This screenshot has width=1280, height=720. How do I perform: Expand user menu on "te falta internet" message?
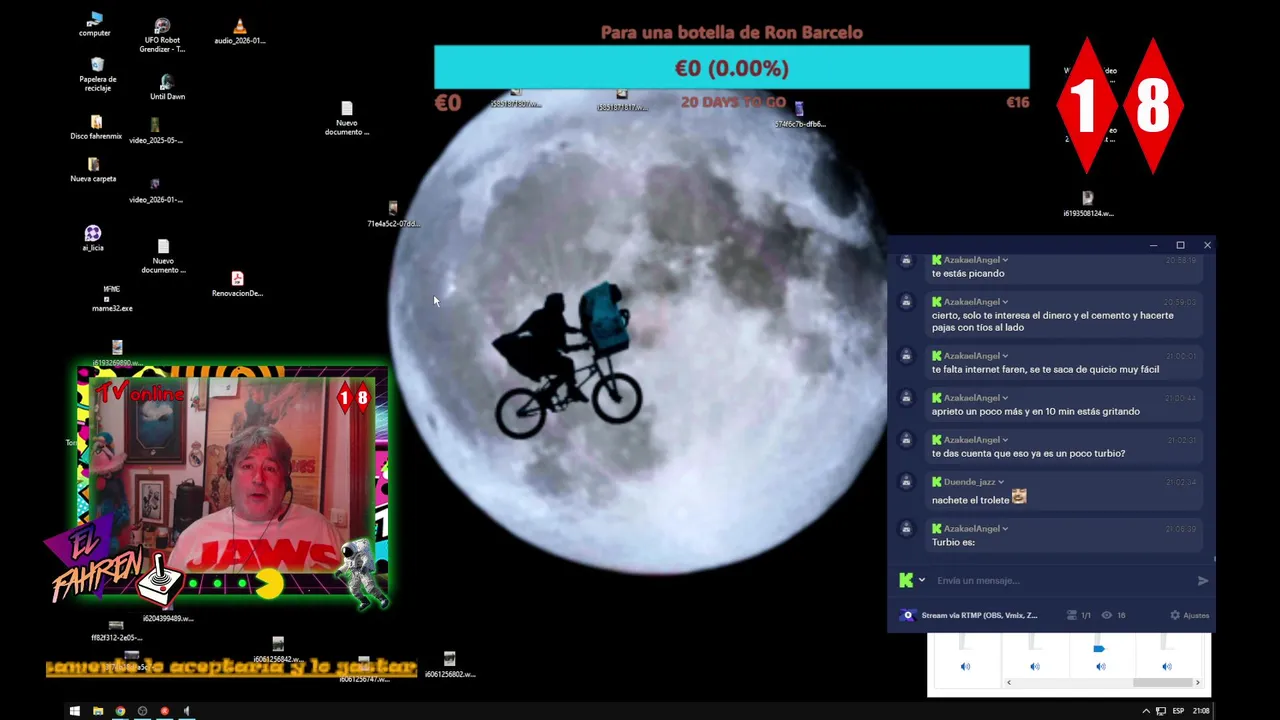click(x=1005, y=356)
